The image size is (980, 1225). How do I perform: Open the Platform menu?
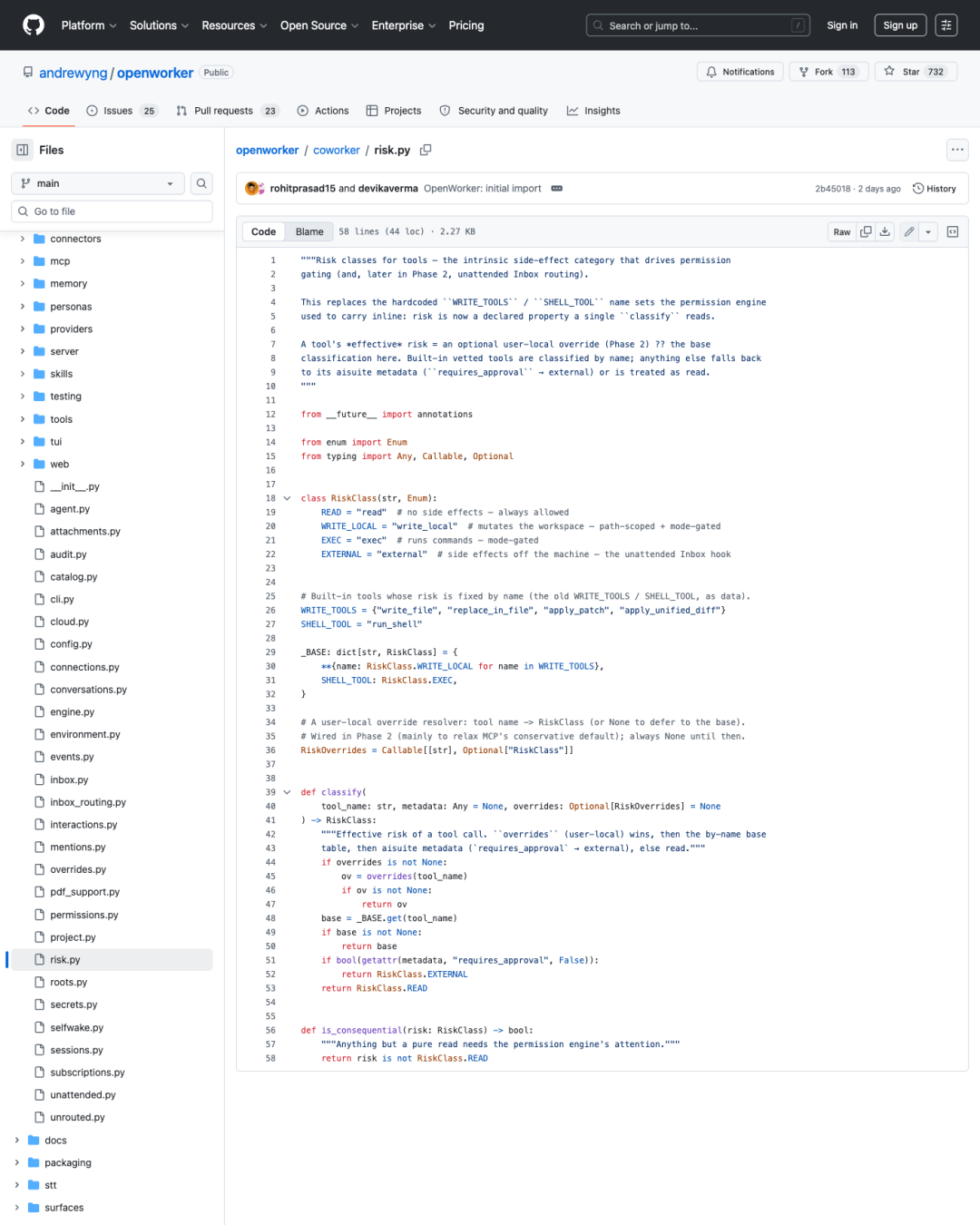tap(89, 25)
